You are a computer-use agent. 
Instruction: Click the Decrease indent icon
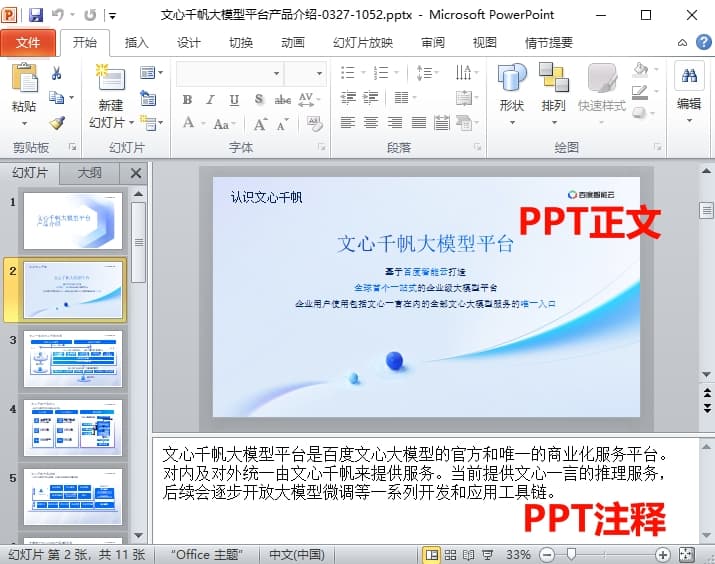click(x=348, y=97)
